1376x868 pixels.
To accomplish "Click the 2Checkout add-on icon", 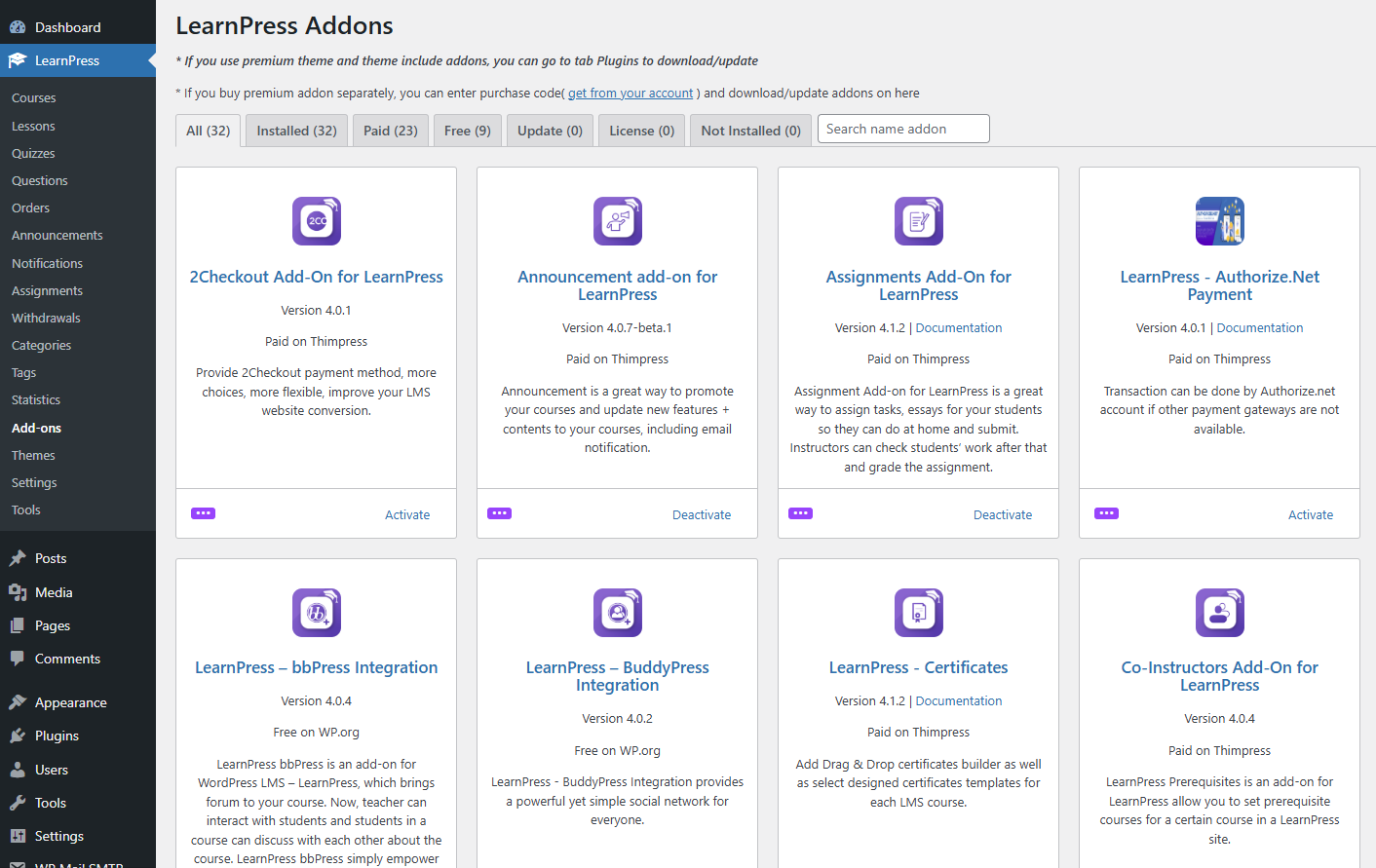I will click(317, 221).
